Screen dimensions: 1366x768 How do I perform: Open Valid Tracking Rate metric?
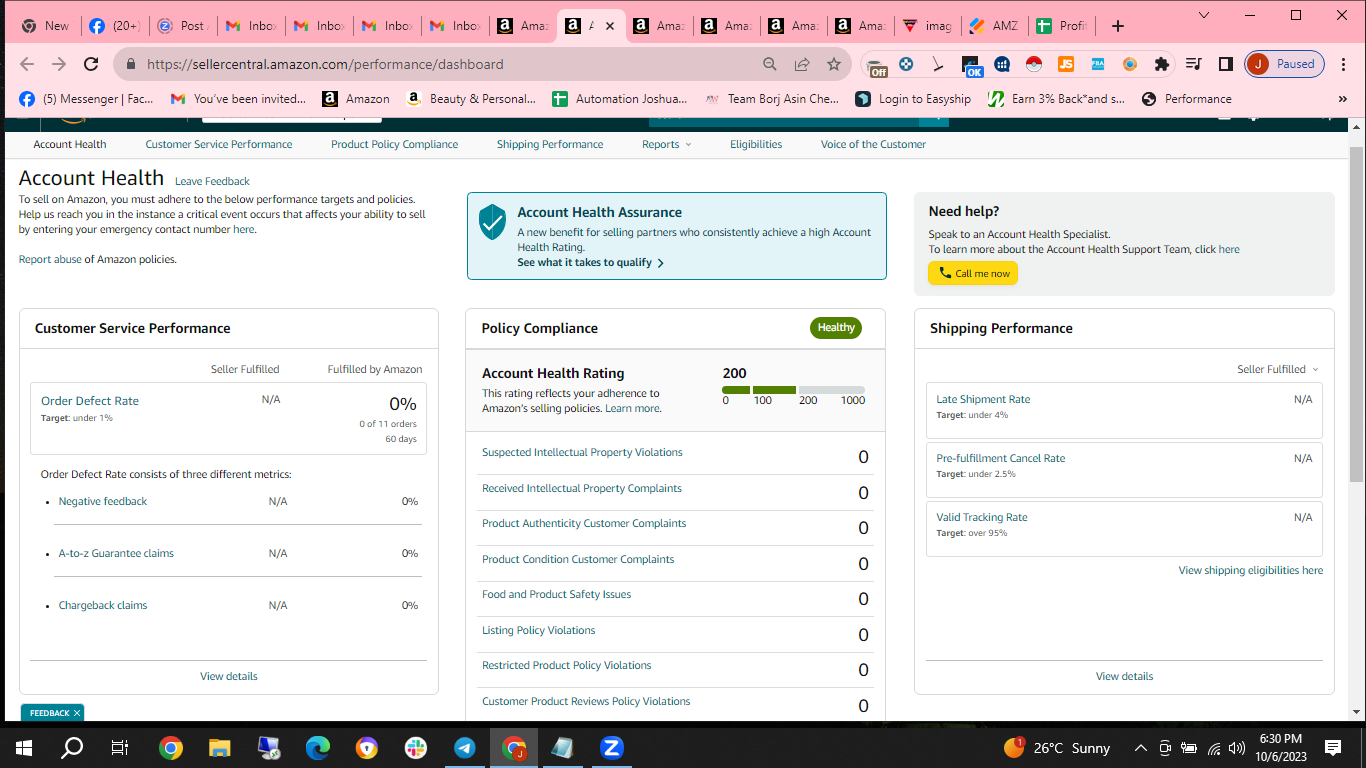tap(982, 517)
